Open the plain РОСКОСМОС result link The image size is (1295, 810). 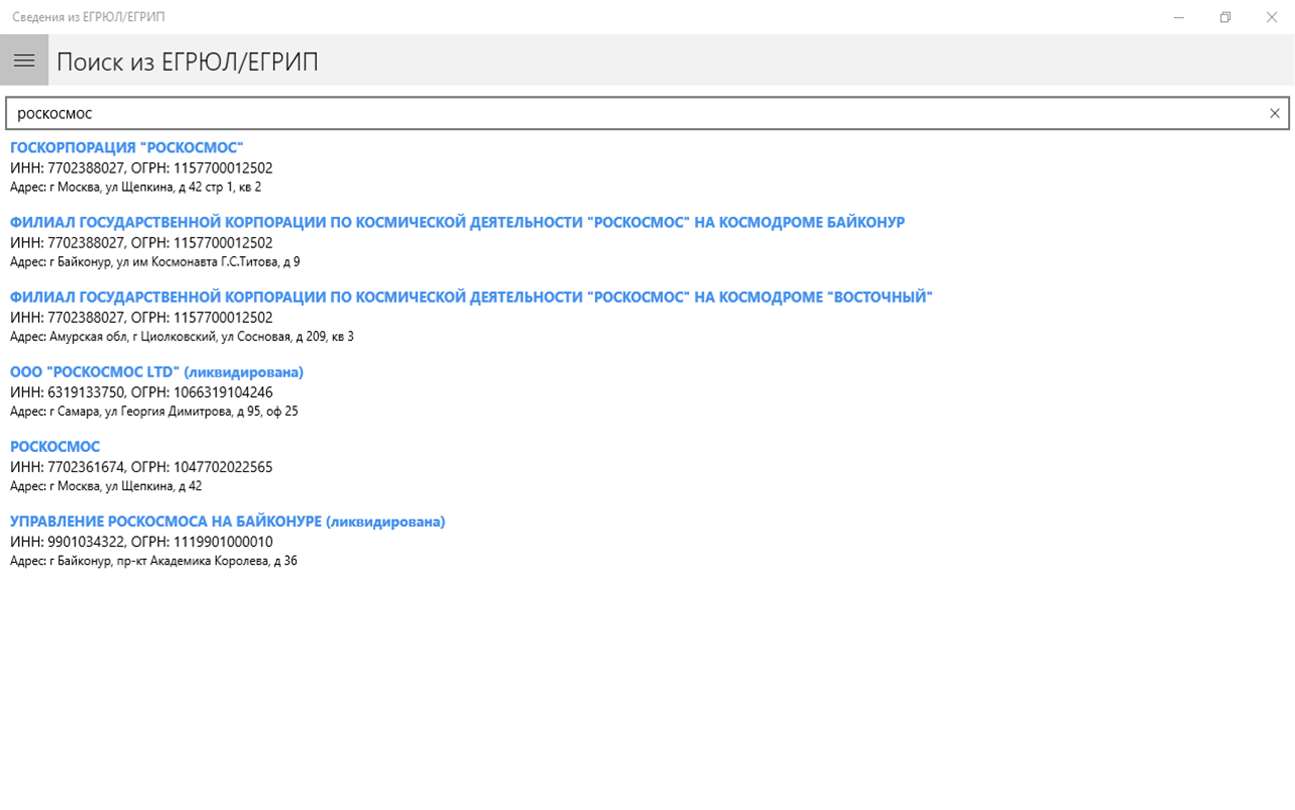55,447
